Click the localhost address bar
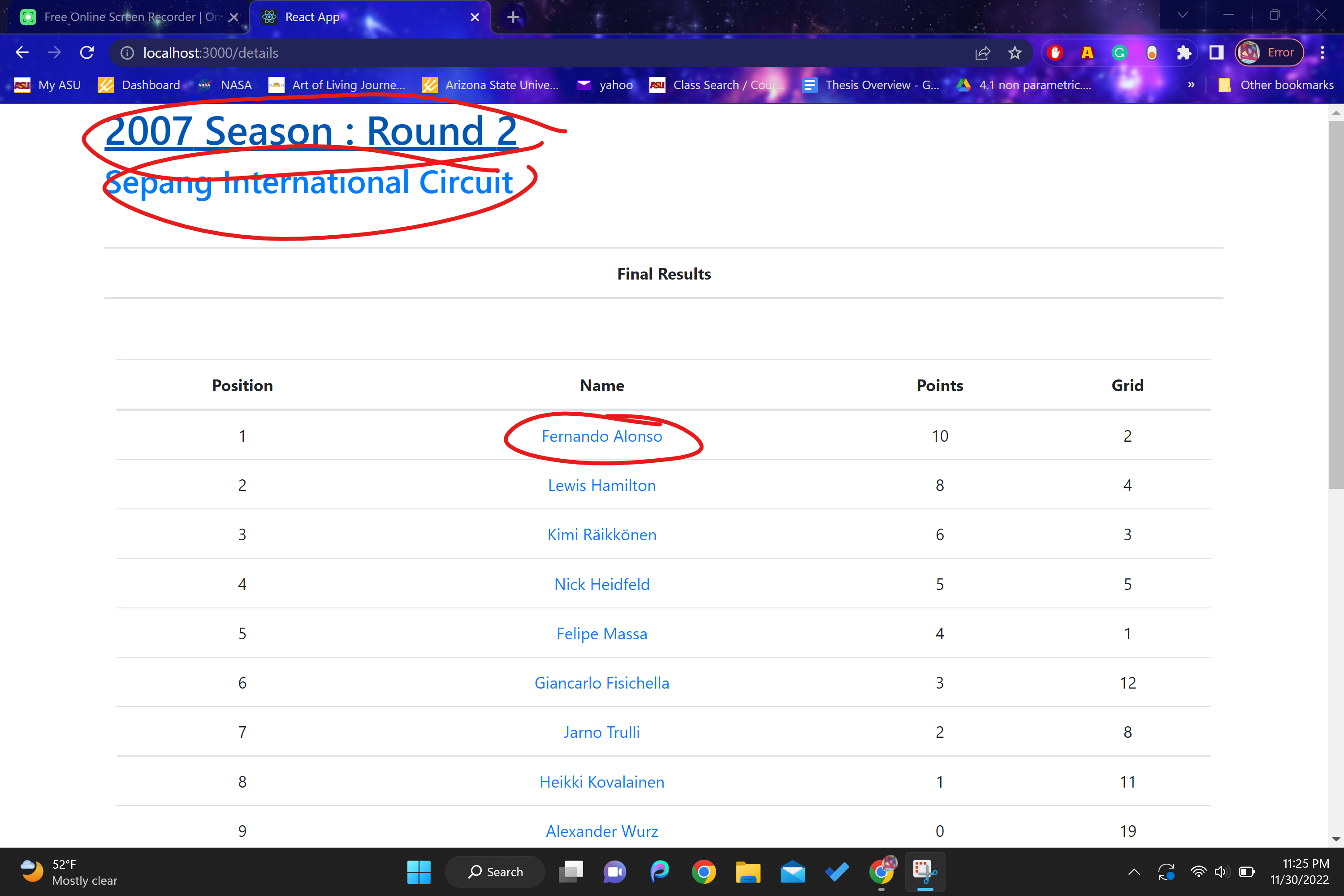Image resolution: width=1344 pixels, height=896 pixels. click(514, 52)
